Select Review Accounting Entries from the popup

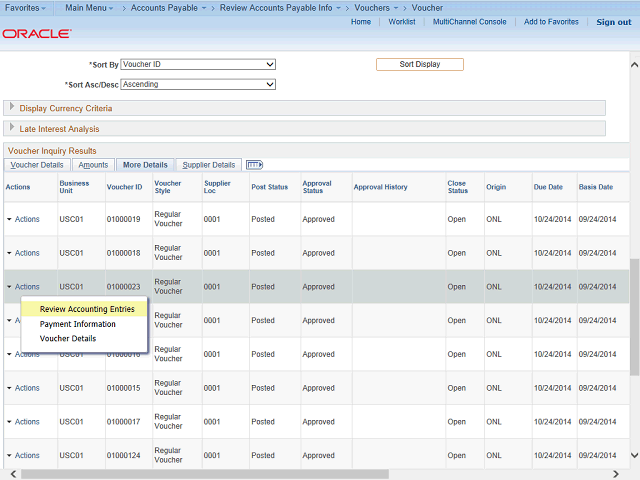pyautogui.click(x=87, y=309)
